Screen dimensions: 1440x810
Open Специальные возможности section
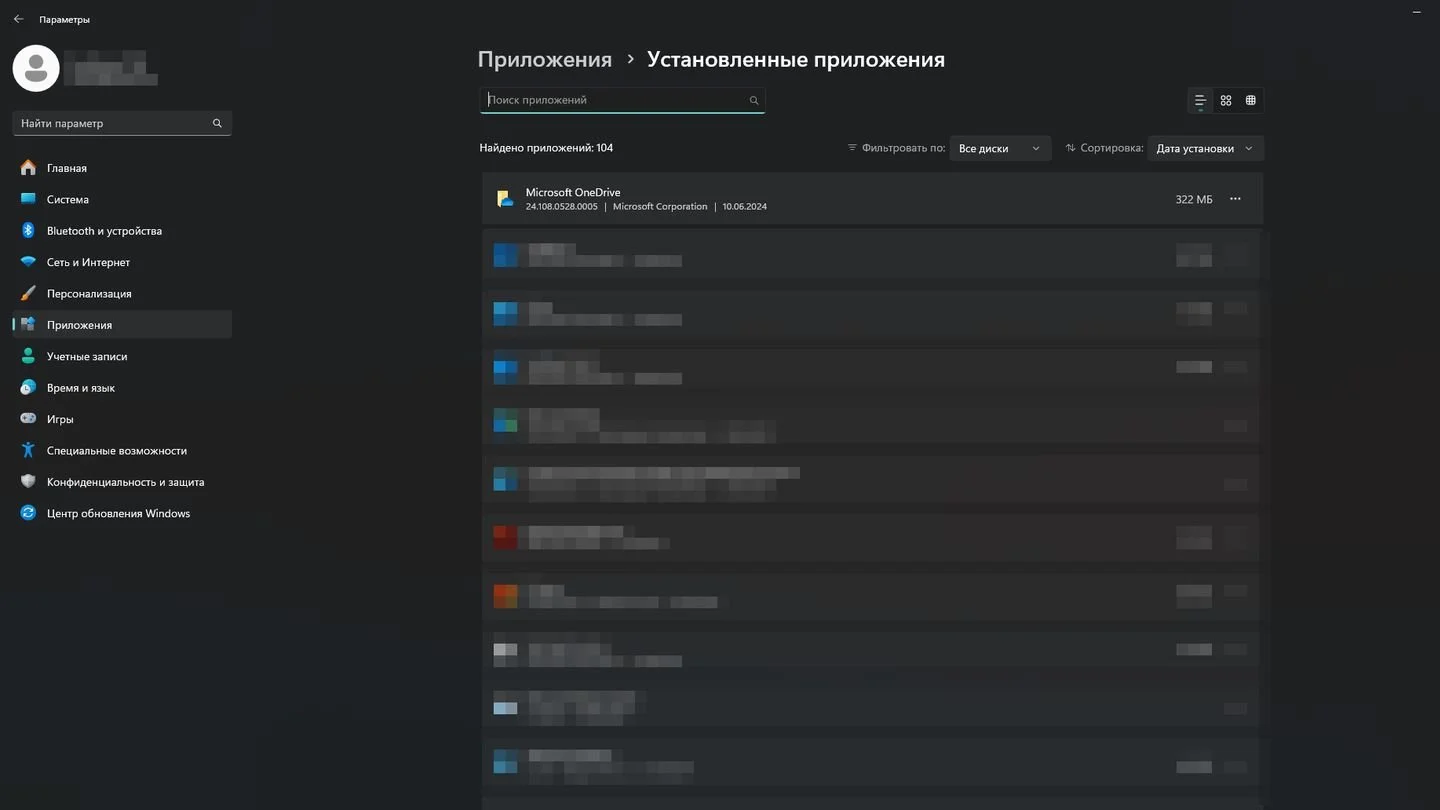click(122, 450)
